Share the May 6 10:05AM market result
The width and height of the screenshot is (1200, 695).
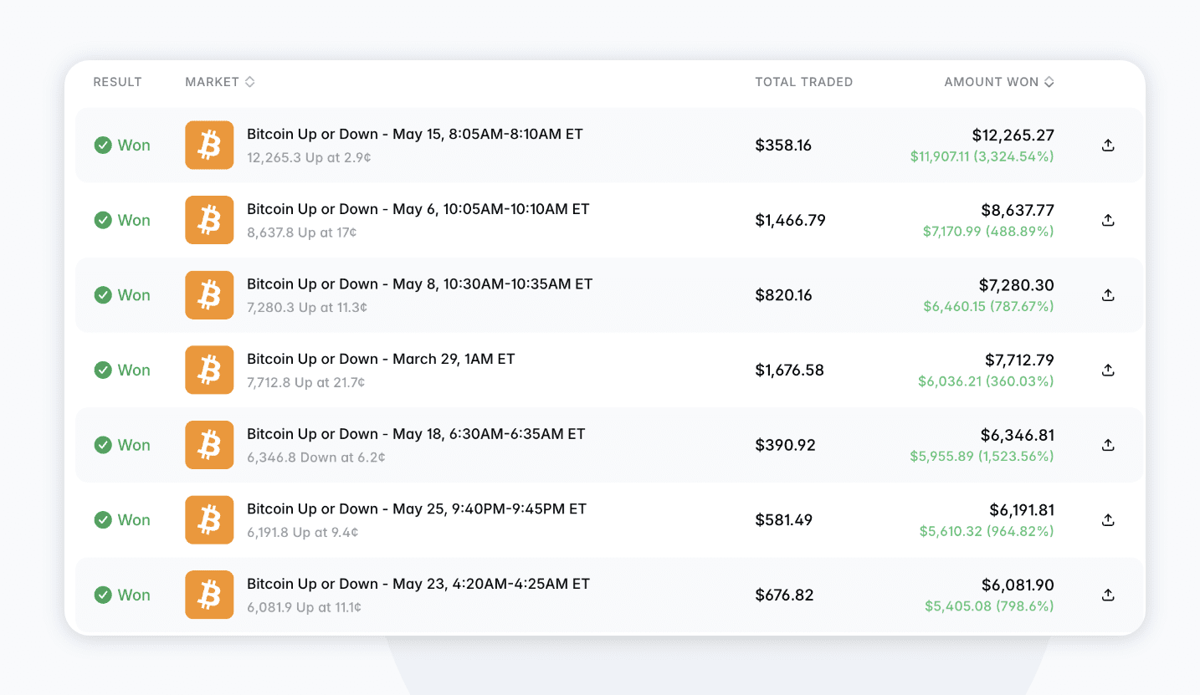1108,220
